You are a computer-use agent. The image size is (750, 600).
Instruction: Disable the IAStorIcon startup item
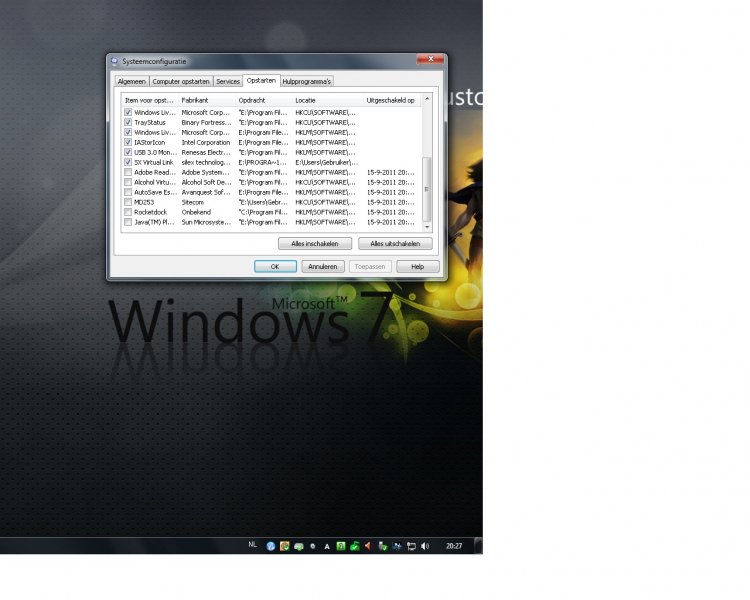point(128,143)
